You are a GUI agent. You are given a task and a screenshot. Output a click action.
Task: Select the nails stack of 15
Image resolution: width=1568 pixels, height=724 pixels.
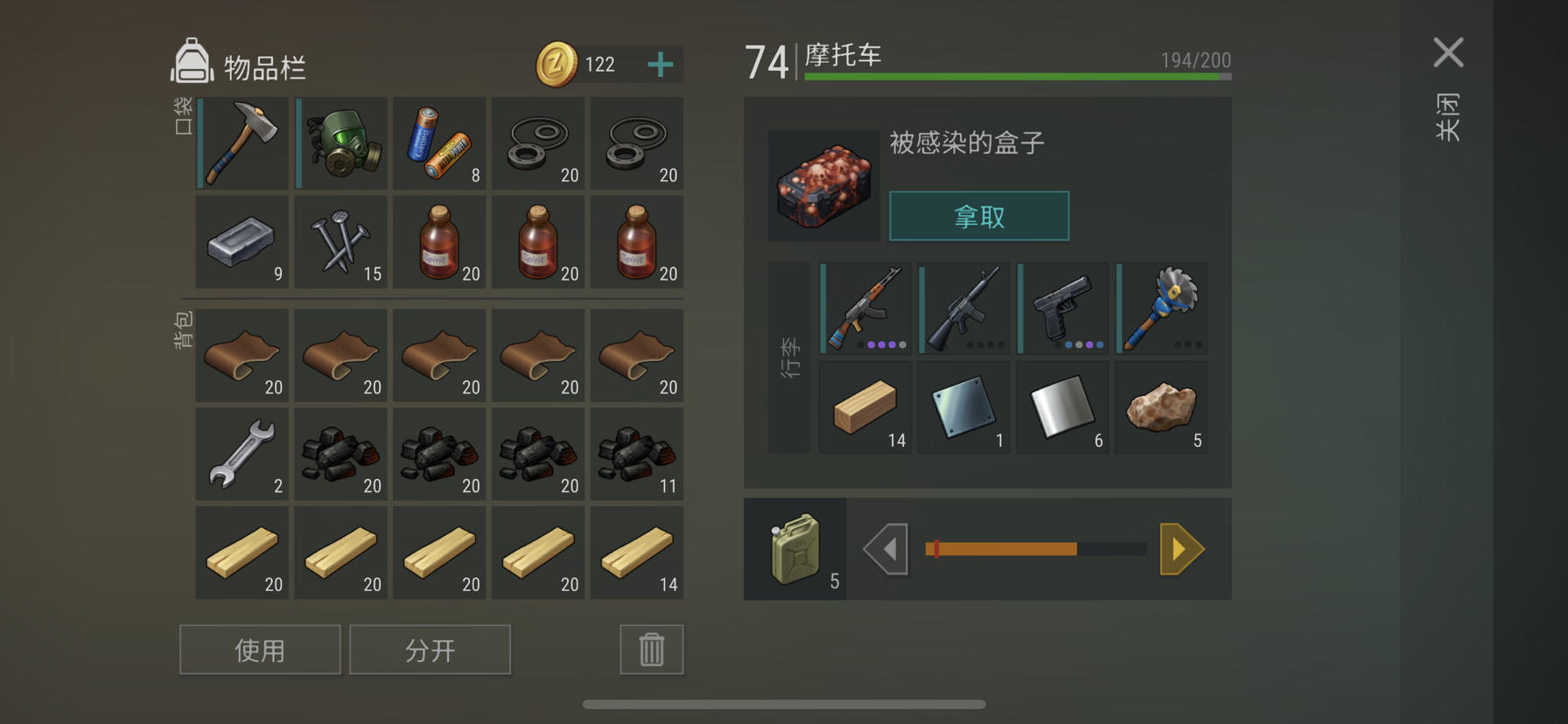coord(341,242)
